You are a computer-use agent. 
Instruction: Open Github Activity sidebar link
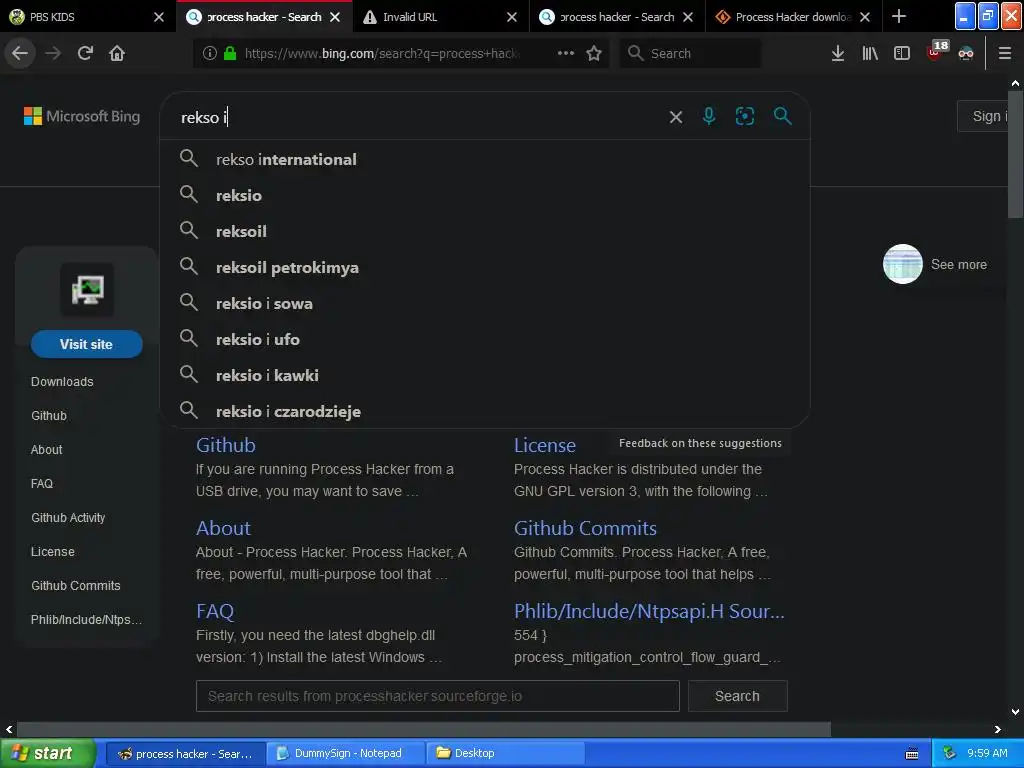[x=68, y=517]
